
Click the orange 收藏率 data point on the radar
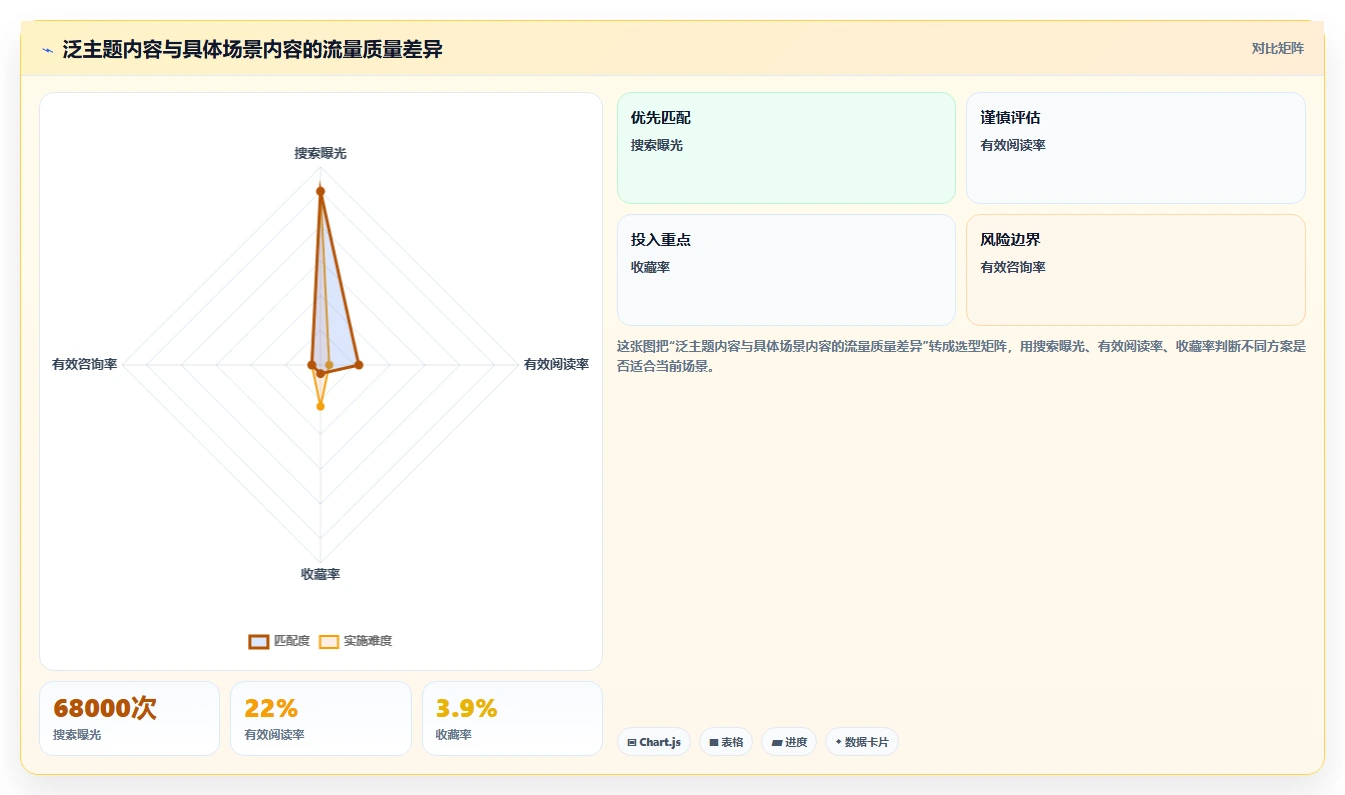[320, 406]
